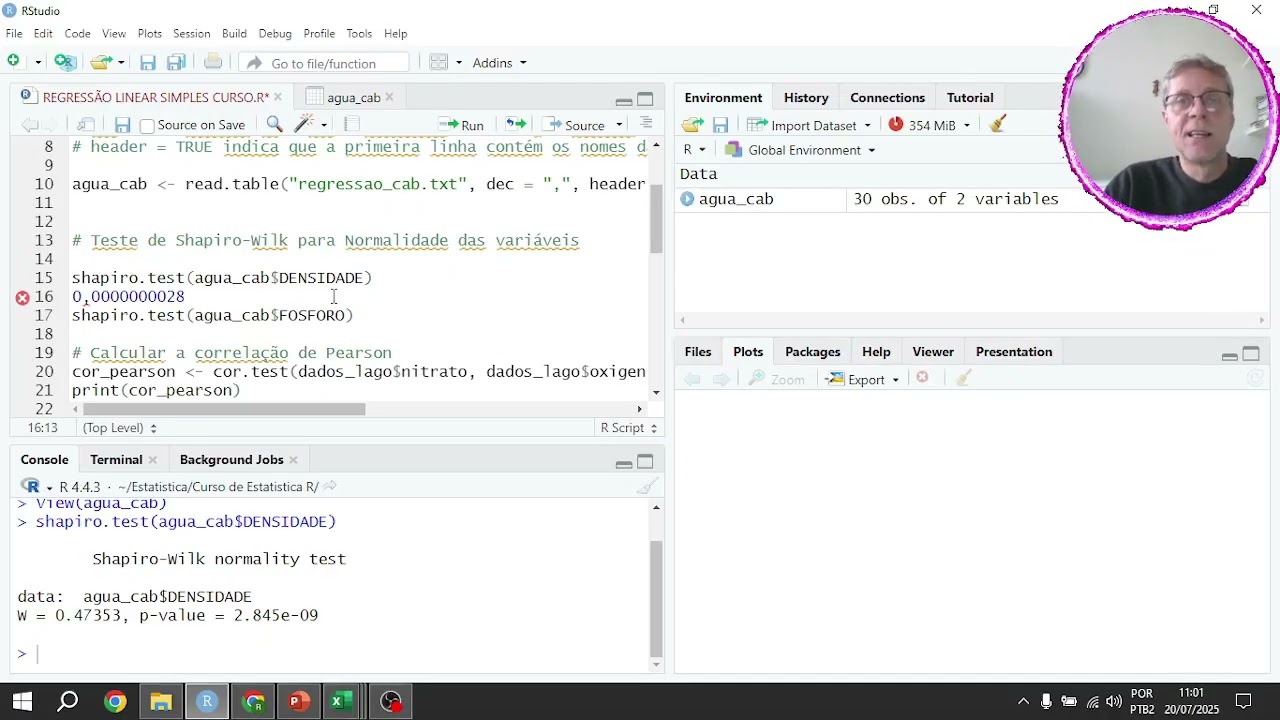Save the current document from main toolbar

point(148,63)
